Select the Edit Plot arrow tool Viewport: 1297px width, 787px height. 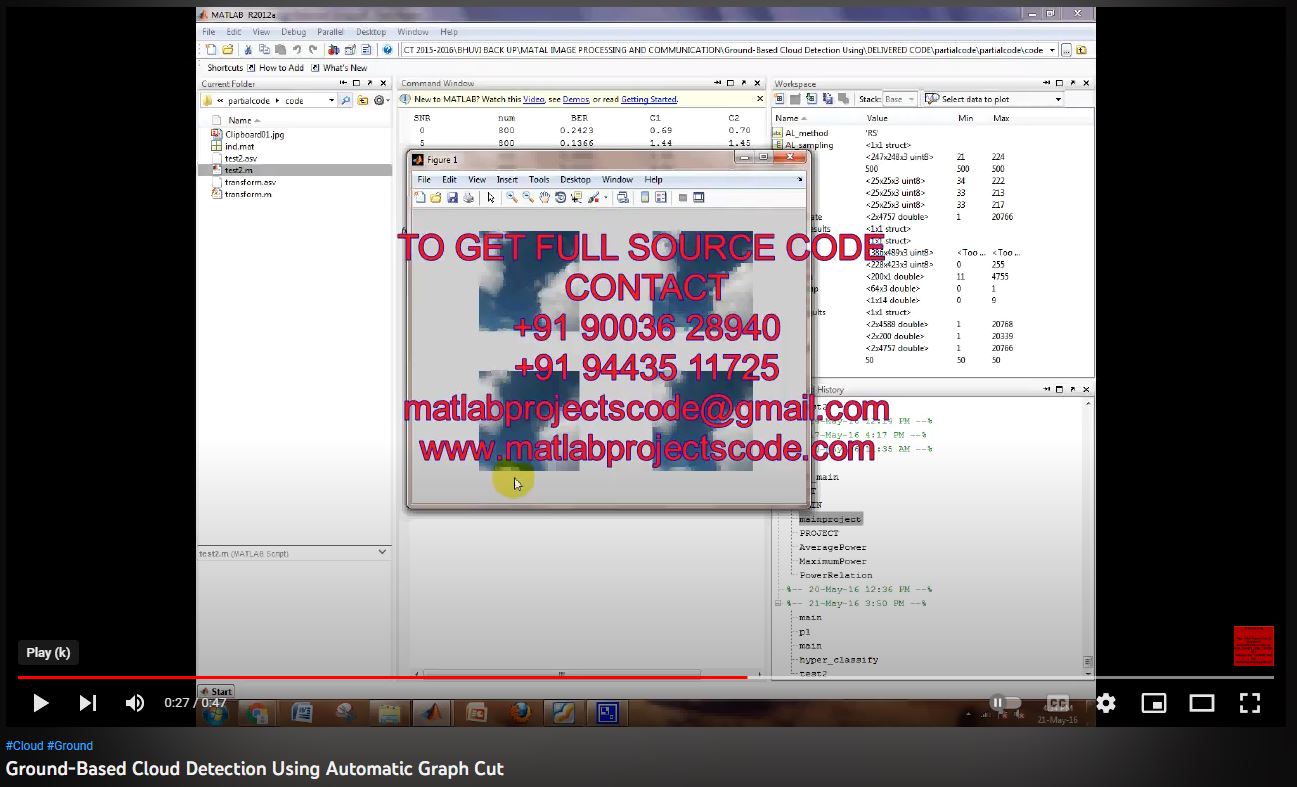tap(491, 198)
